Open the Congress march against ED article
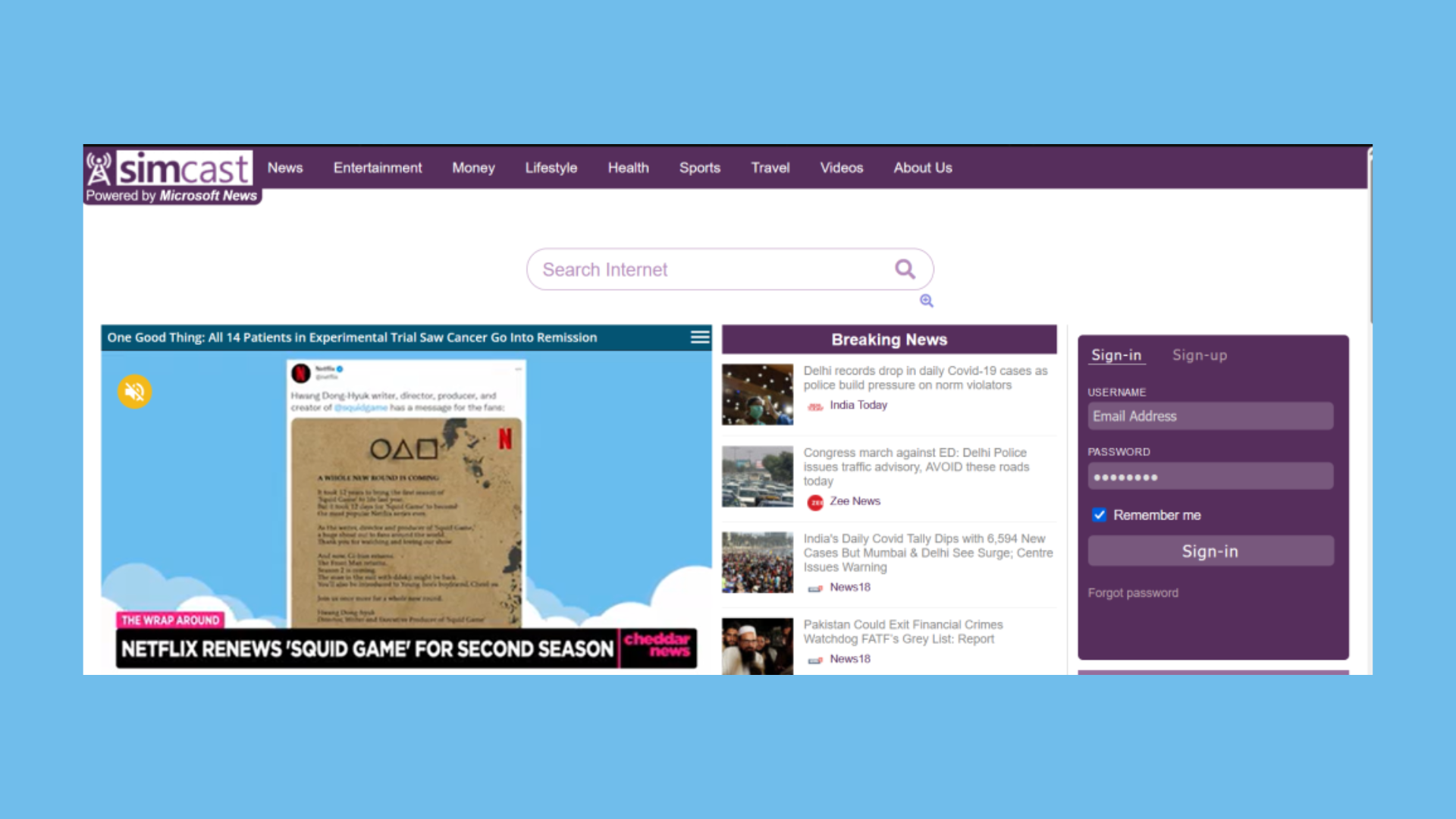This screenshot has height=819, width=1456. (x=916, y=466)
